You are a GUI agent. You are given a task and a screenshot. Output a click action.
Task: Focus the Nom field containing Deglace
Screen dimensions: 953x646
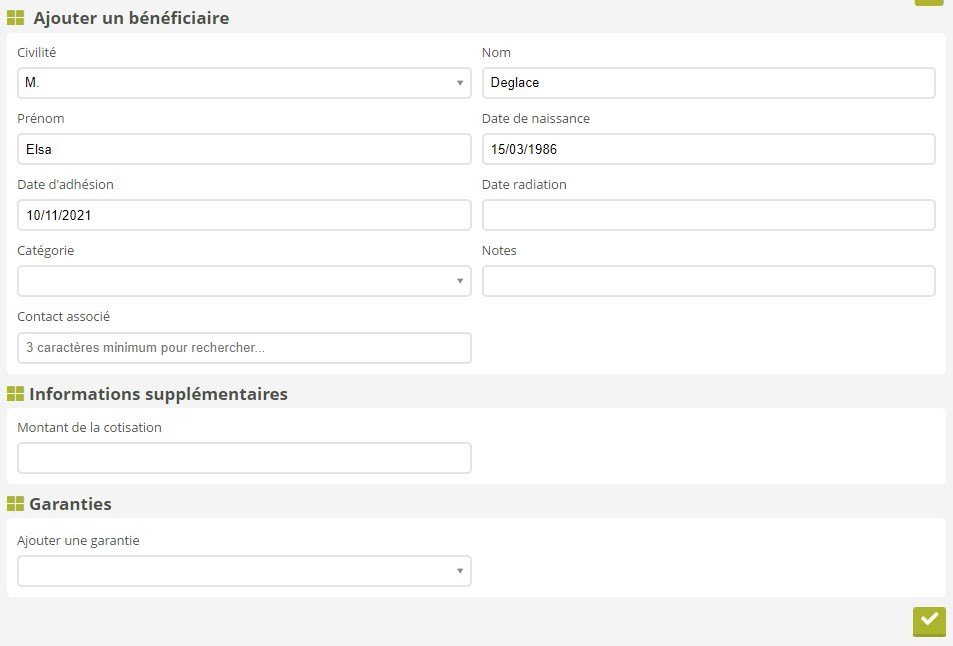pyautogui.click(x=708, y=83)
